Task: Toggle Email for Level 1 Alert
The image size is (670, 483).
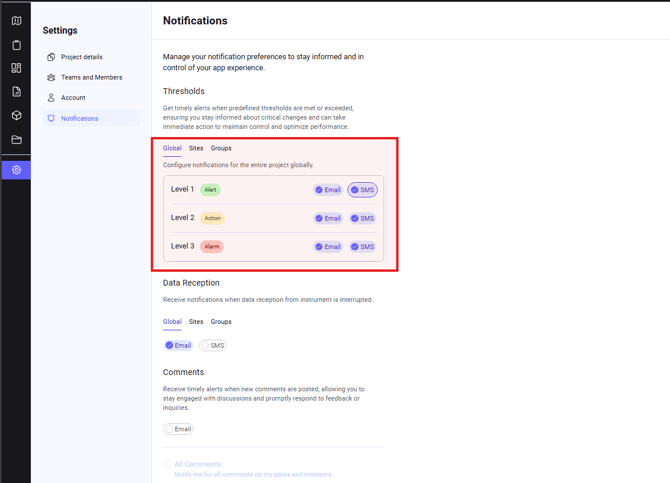Action: pyautogui.click(x=328, y=190)
